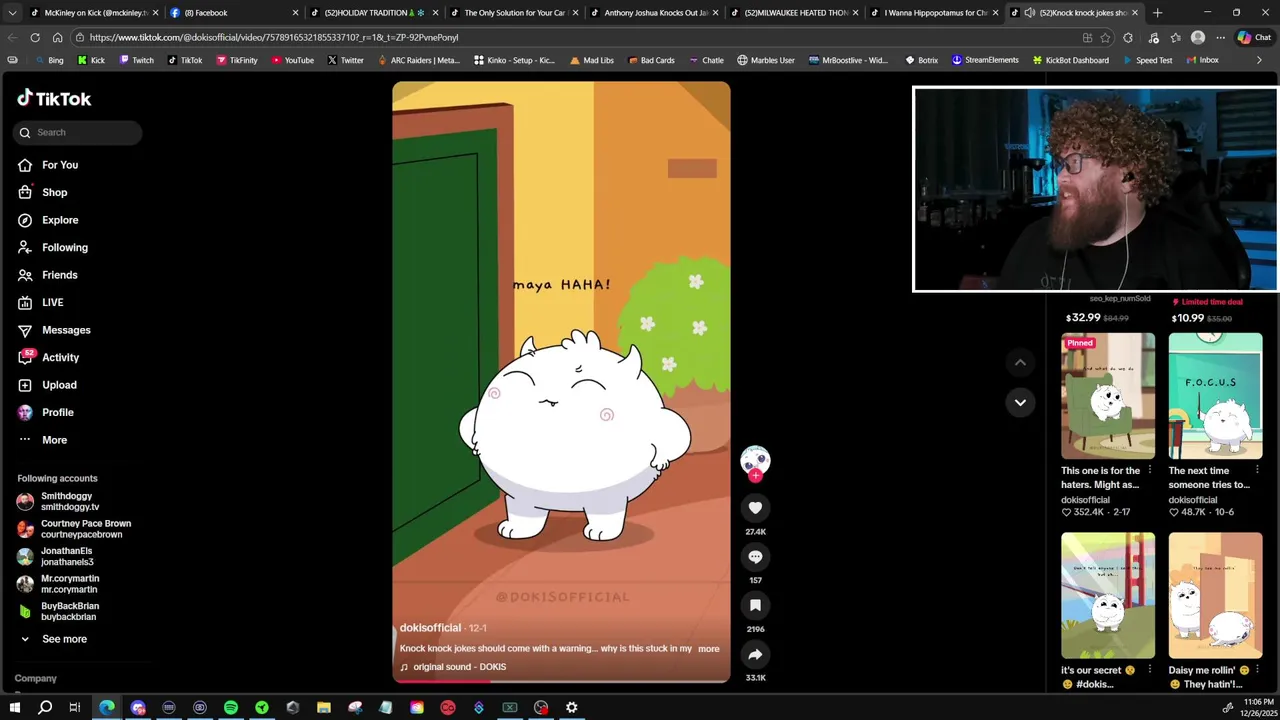
Task: Like the video with the heart icon
Action: coord(755,508)
